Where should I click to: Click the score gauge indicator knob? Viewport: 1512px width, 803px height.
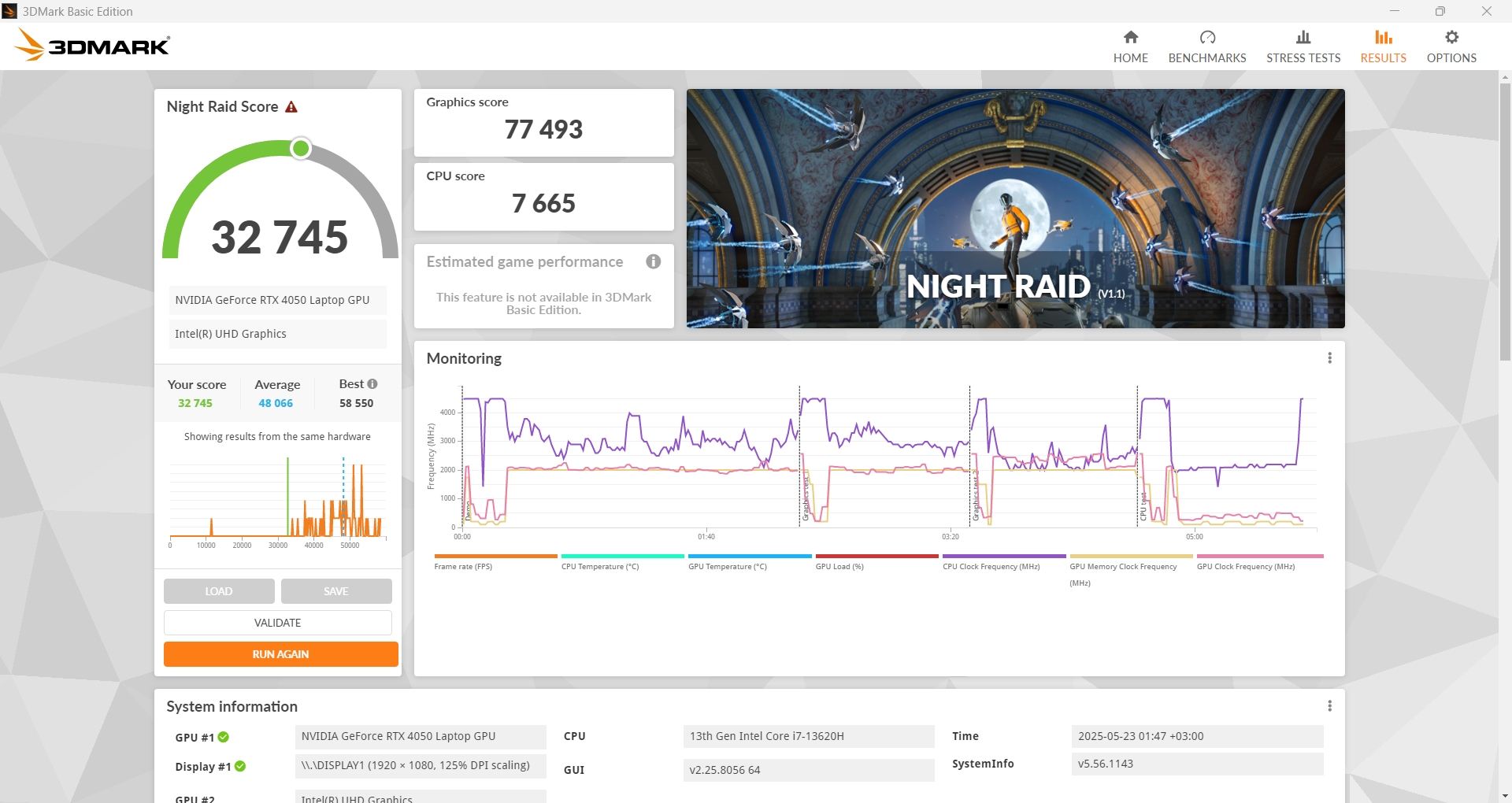pos(300,148)
